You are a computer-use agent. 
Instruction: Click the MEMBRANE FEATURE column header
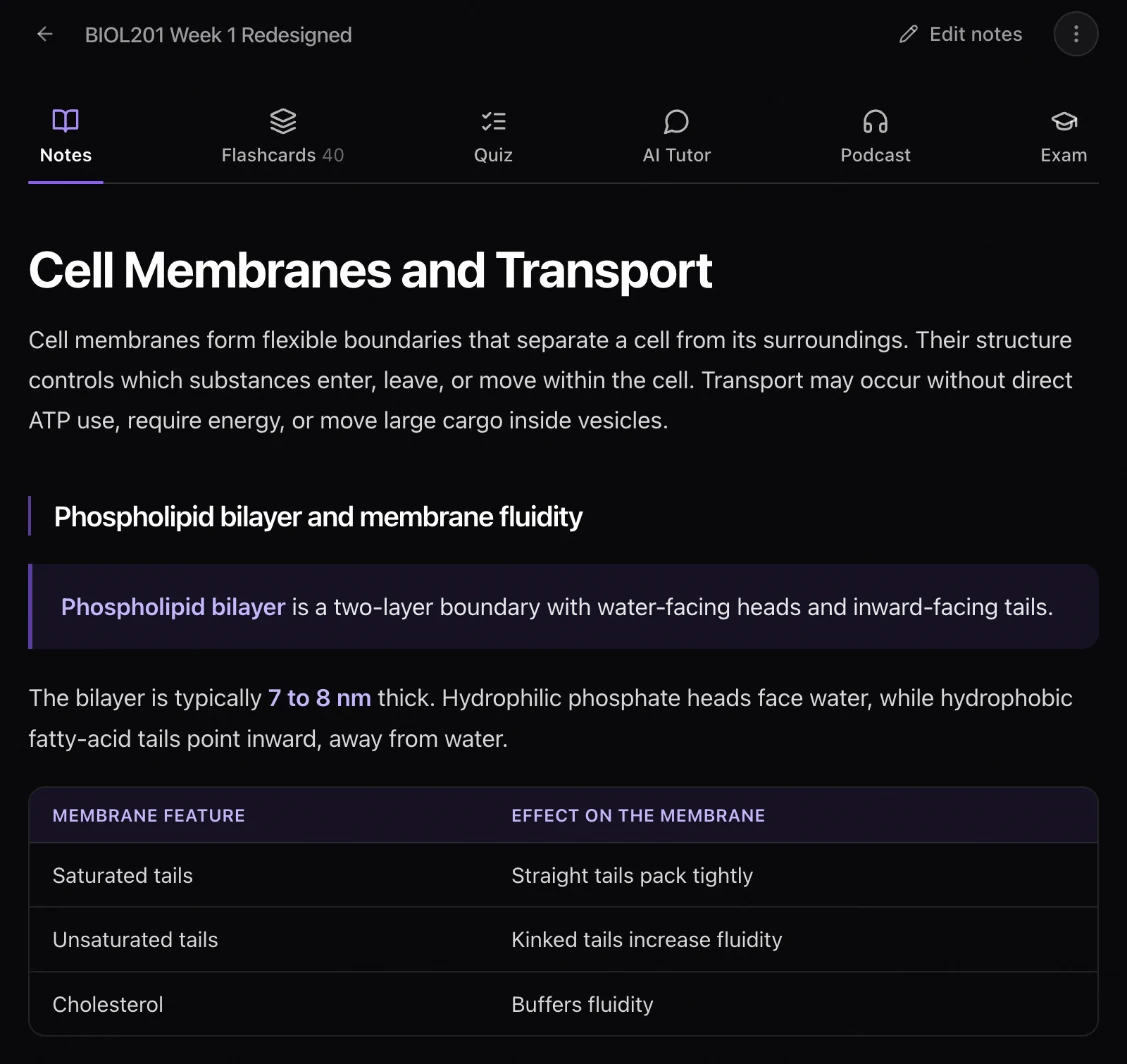click(x=149, y=815)
